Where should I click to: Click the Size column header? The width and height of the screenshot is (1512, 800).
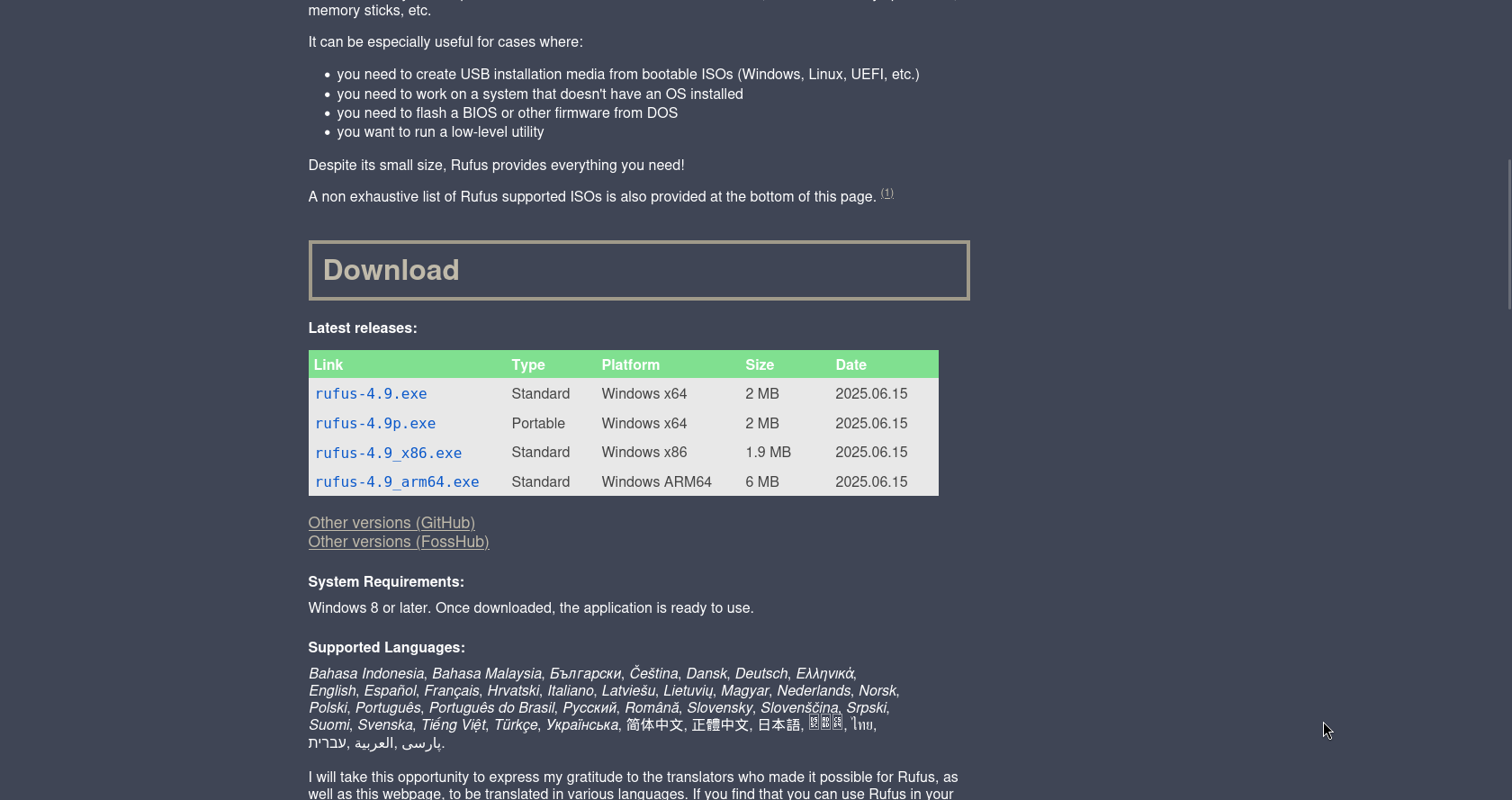click(760, 364)
